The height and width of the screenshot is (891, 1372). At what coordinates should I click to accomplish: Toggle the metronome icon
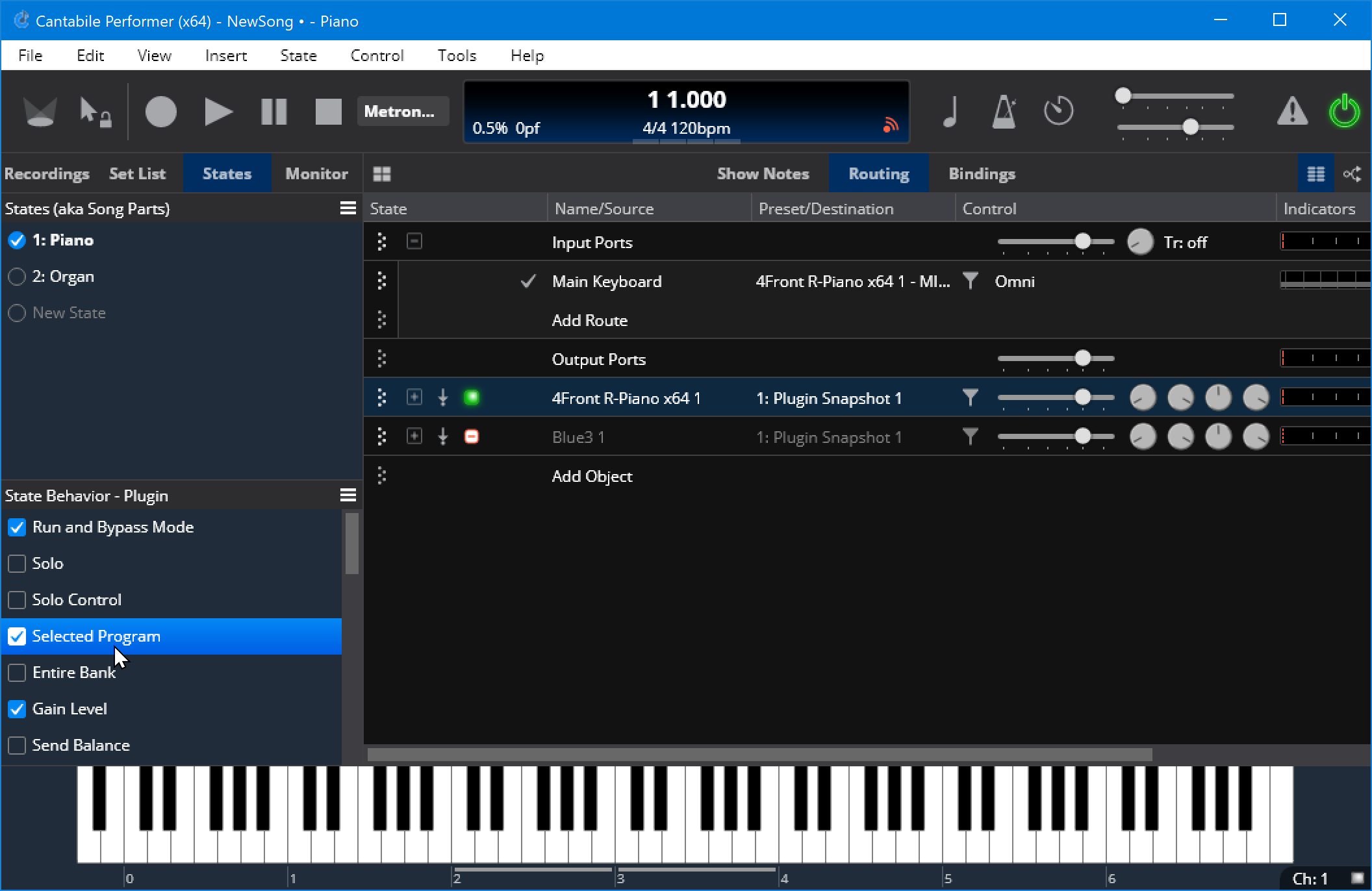click(1004, 111)
